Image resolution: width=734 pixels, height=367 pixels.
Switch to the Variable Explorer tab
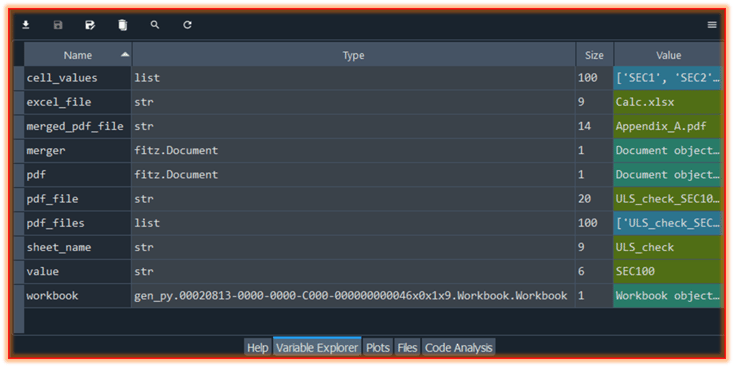(317, 348)
